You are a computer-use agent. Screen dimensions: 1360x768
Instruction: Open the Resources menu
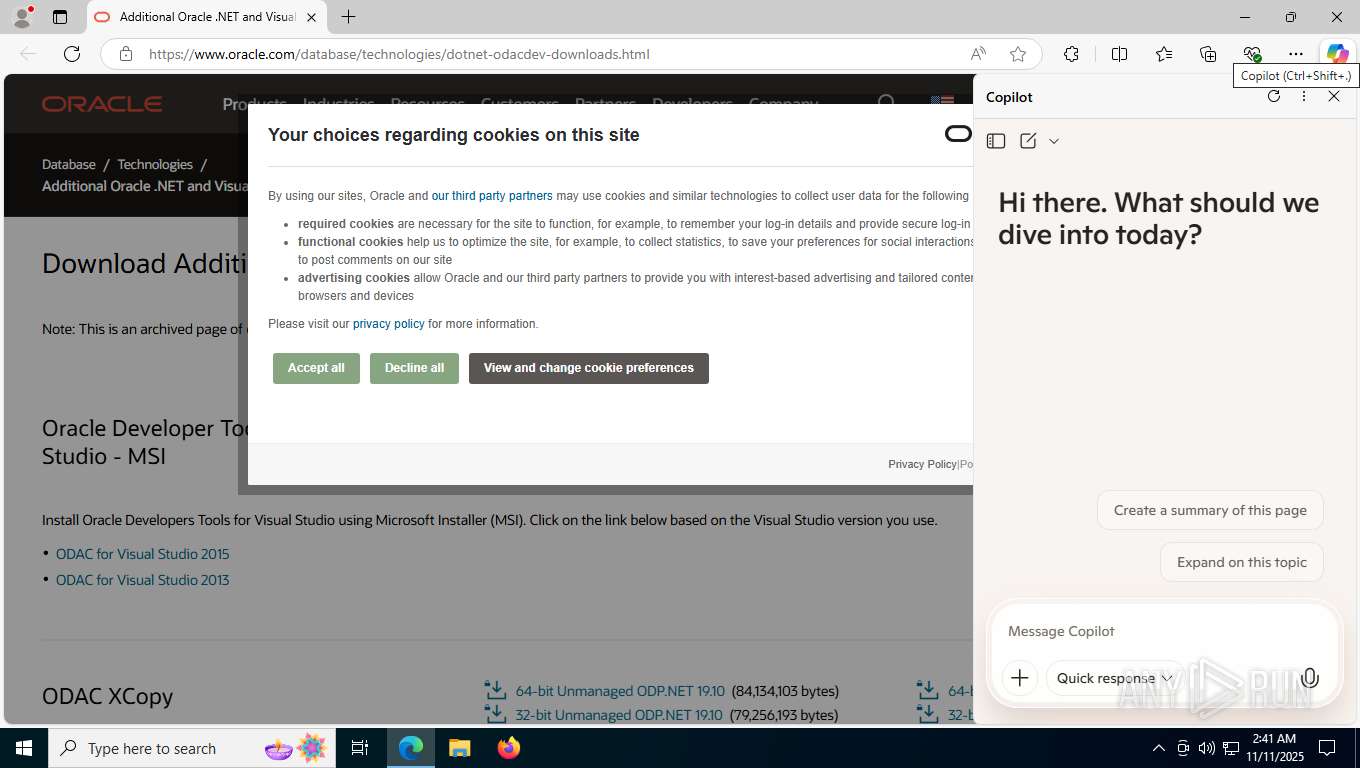(427, 104)
